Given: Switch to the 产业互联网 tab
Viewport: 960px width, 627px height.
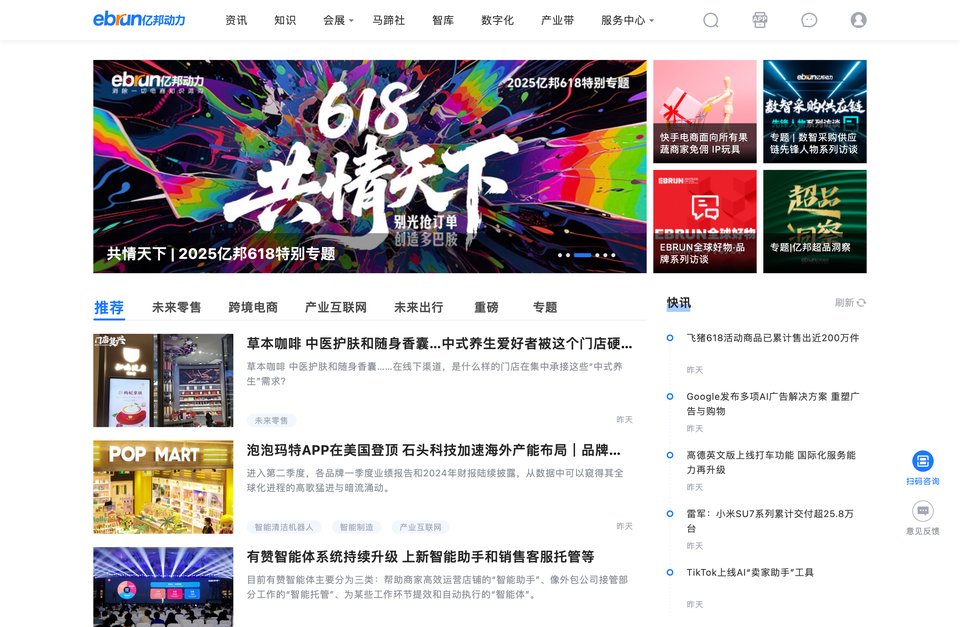Looking at the screenshot, I should [x=336, y=307].
